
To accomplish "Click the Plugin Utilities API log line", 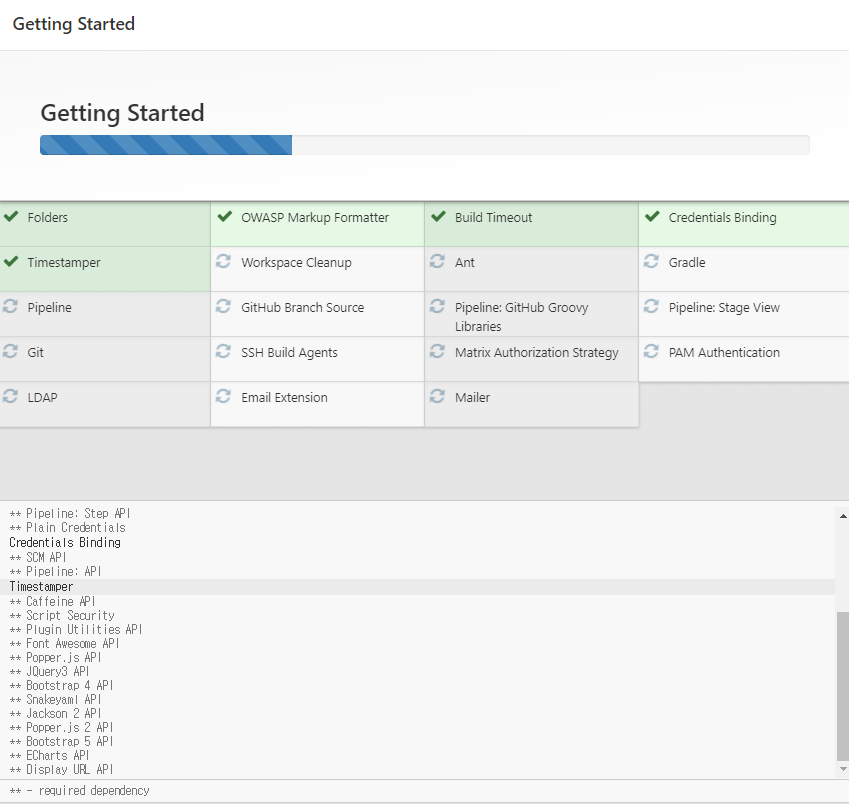I will point(75,630).
